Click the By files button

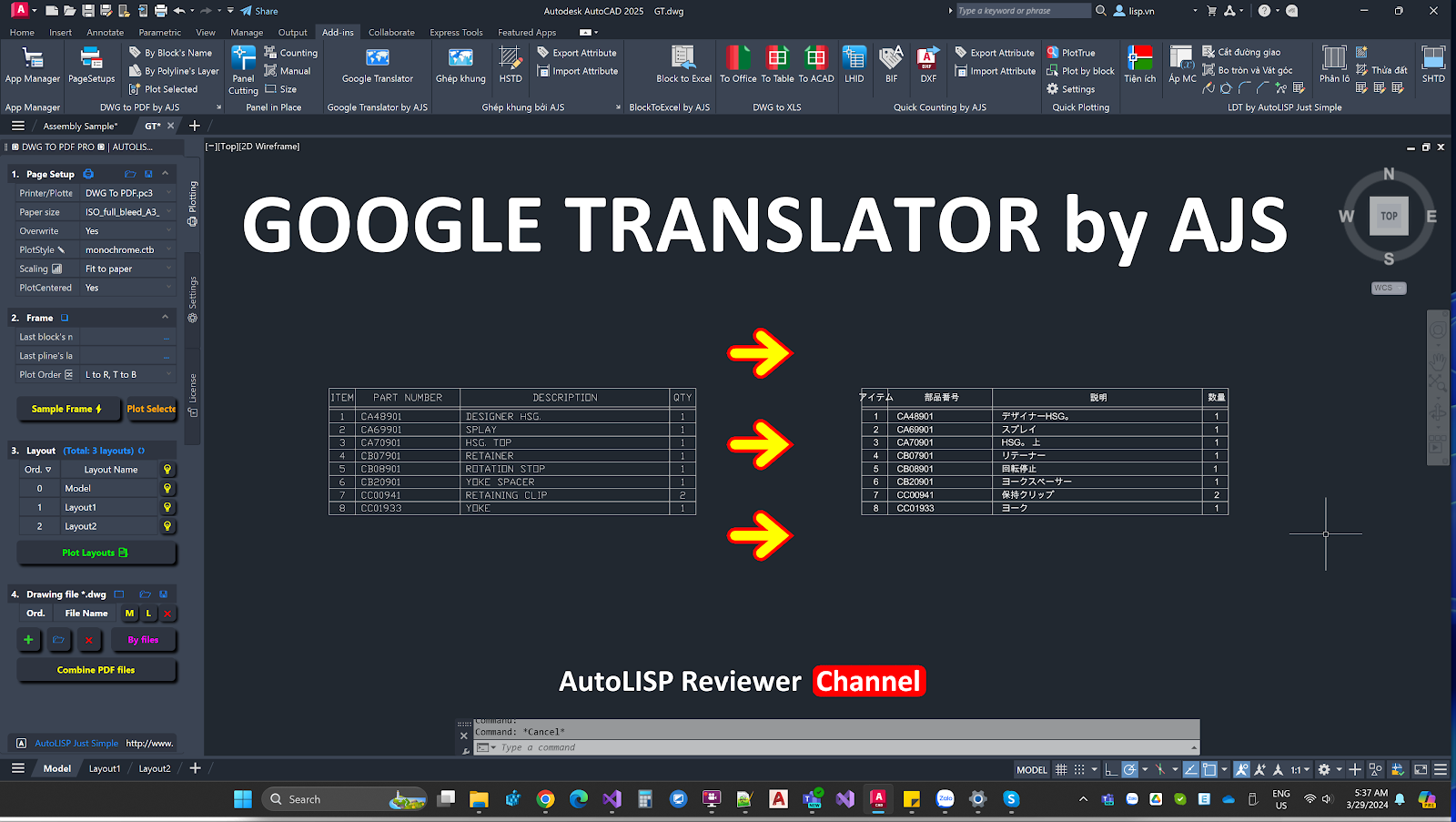click(x=143, y=640)
